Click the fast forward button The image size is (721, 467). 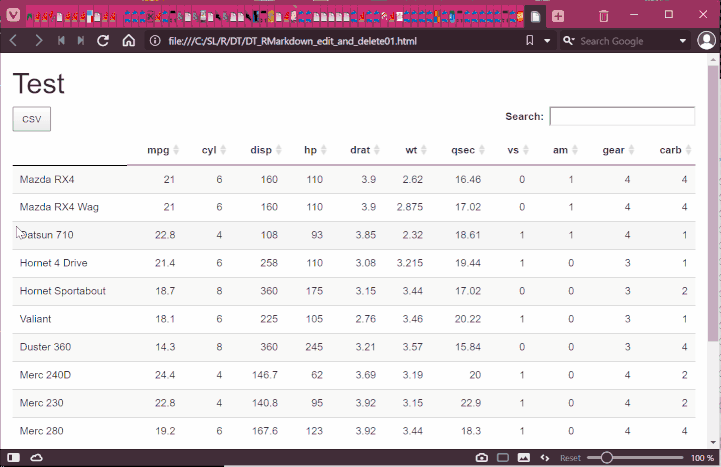pyautogui.click(x=80, y=41)
